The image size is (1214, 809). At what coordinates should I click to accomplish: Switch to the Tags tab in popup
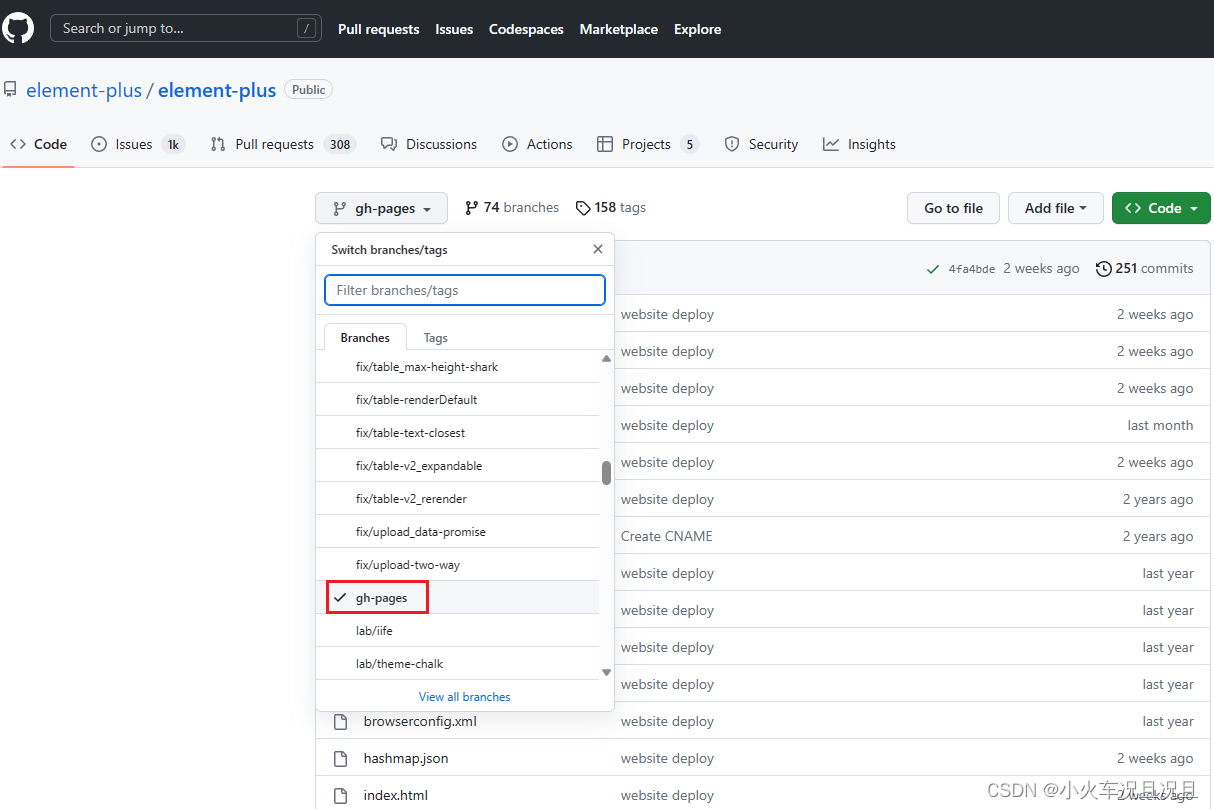435,337
